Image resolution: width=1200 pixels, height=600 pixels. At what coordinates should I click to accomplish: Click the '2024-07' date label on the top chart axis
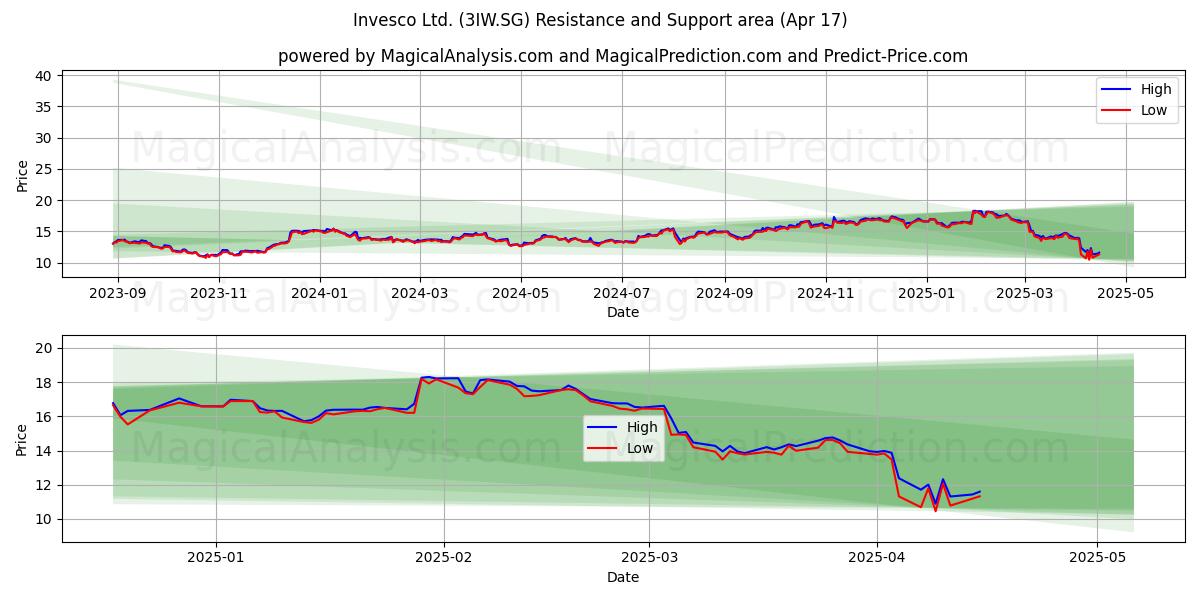pos(622,294)
